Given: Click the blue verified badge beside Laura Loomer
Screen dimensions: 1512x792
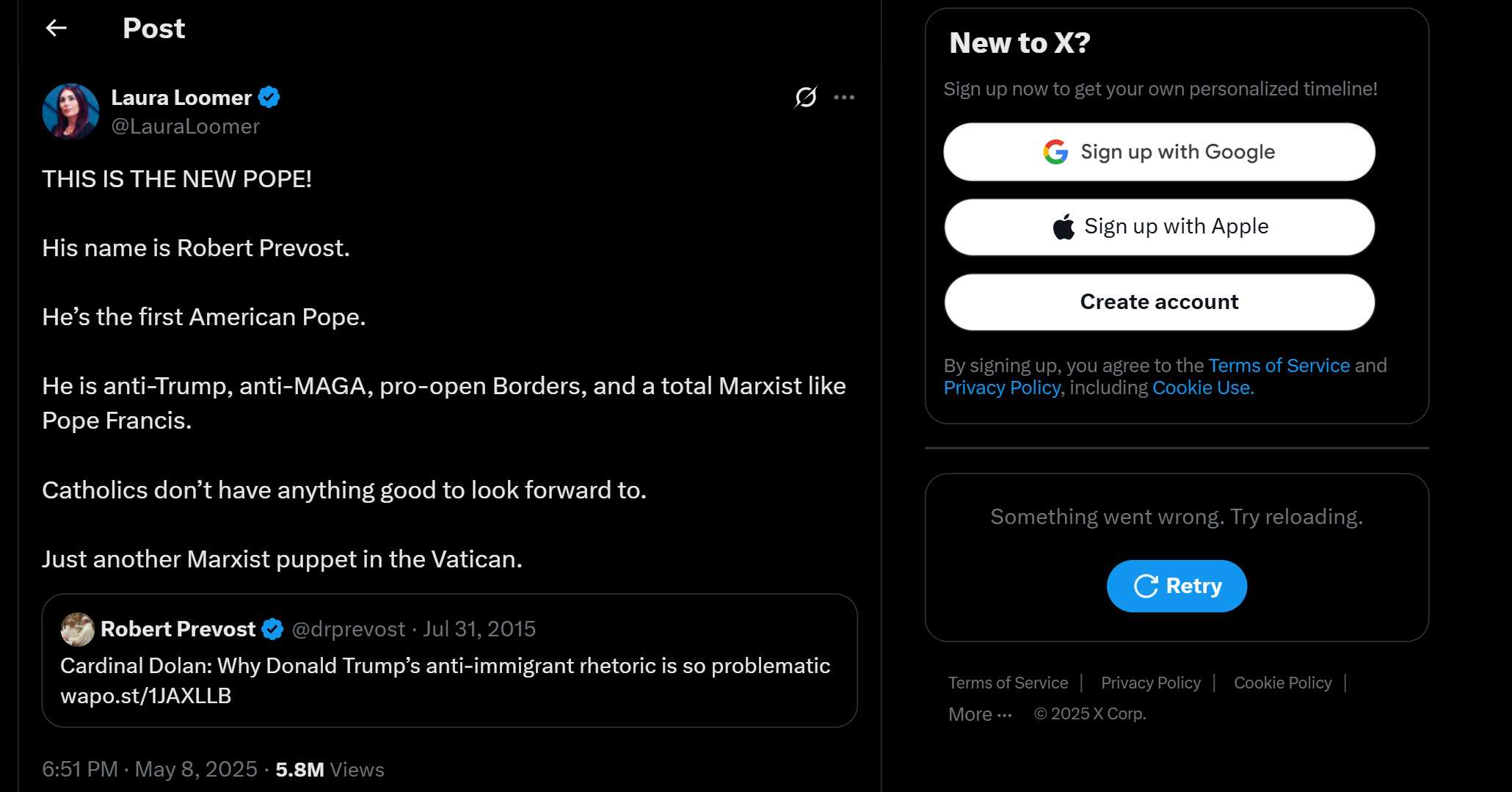Looking at the screenshot, I should click(269, 97).
